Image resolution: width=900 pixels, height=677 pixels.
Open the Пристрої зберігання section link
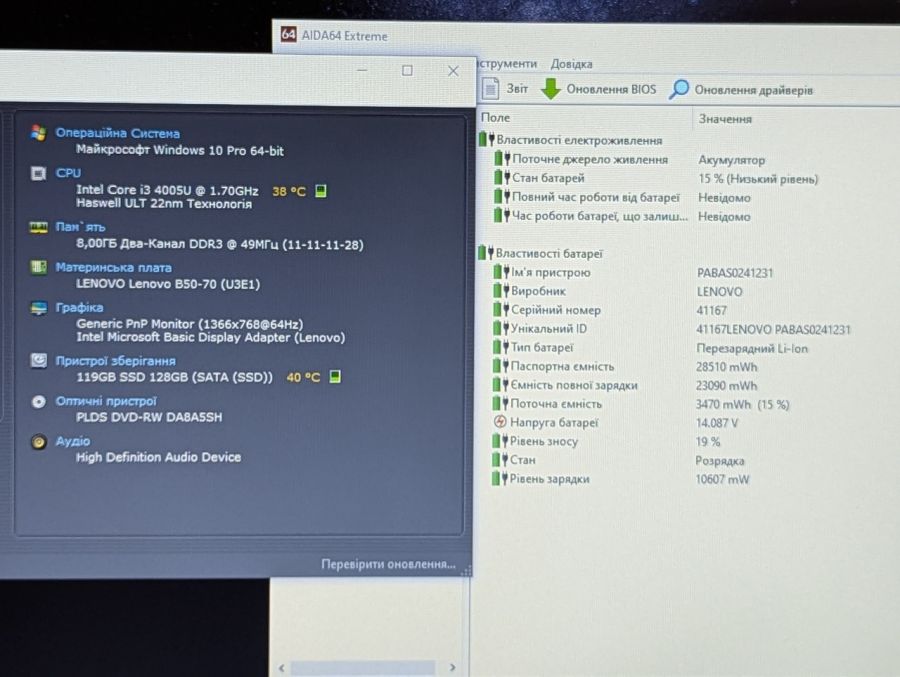[115, 361]
